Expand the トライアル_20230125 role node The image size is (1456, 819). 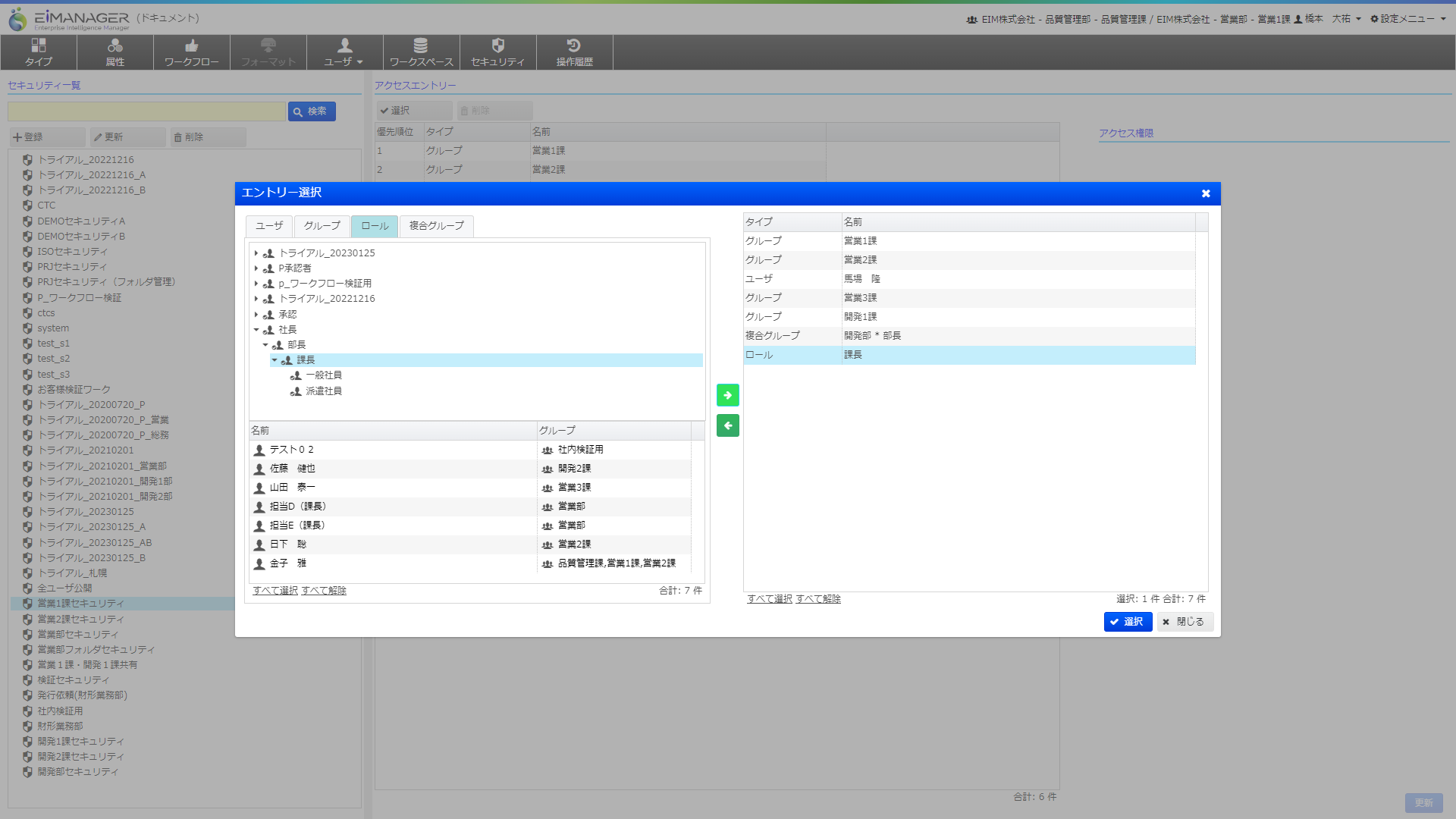(256, 253)
